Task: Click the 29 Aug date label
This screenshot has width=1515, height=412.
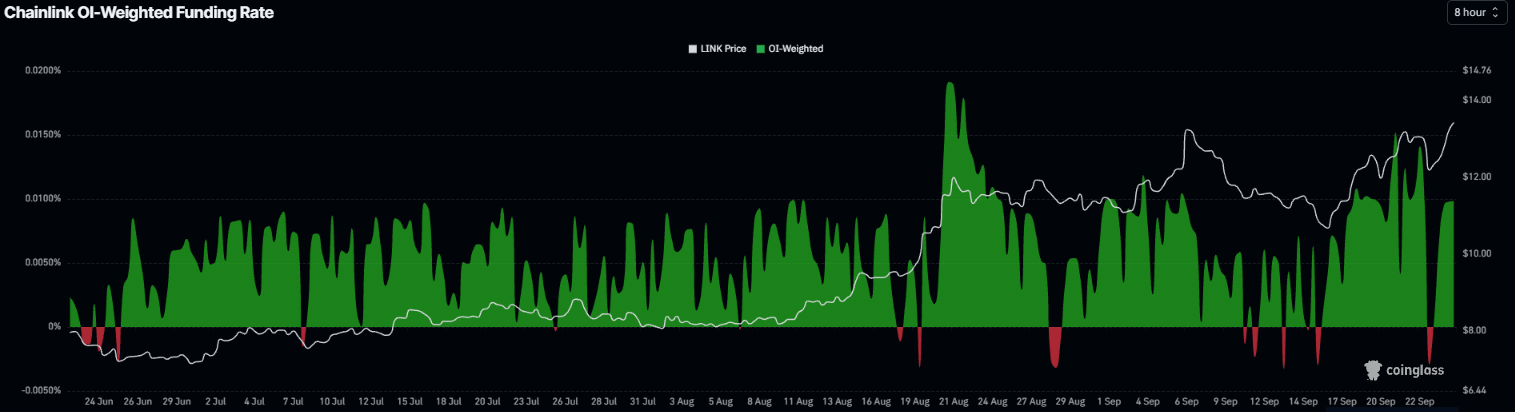Action: [x=1069, y=401]
